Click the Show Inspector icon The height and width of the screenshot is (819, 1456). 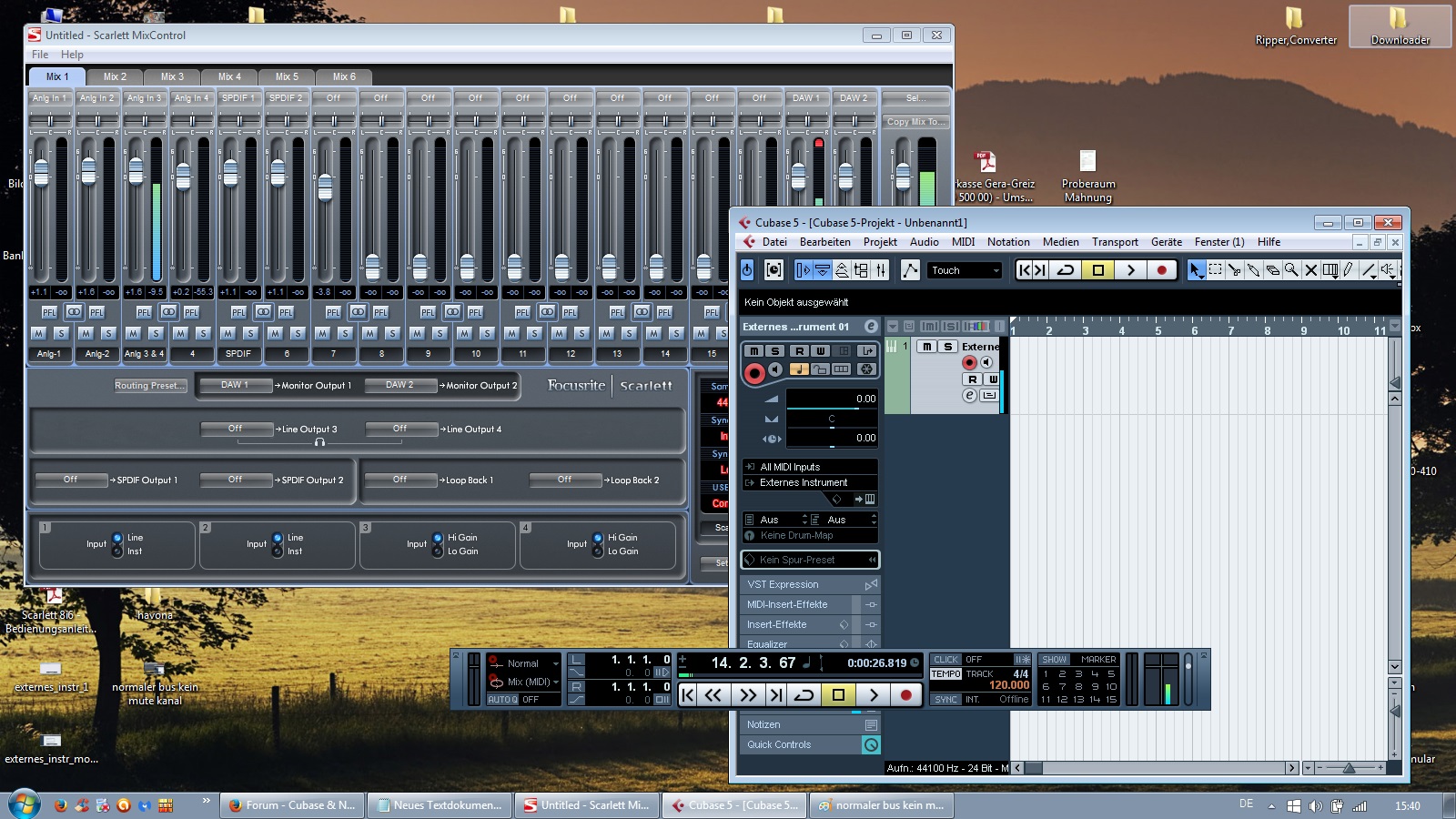(802, 270)
